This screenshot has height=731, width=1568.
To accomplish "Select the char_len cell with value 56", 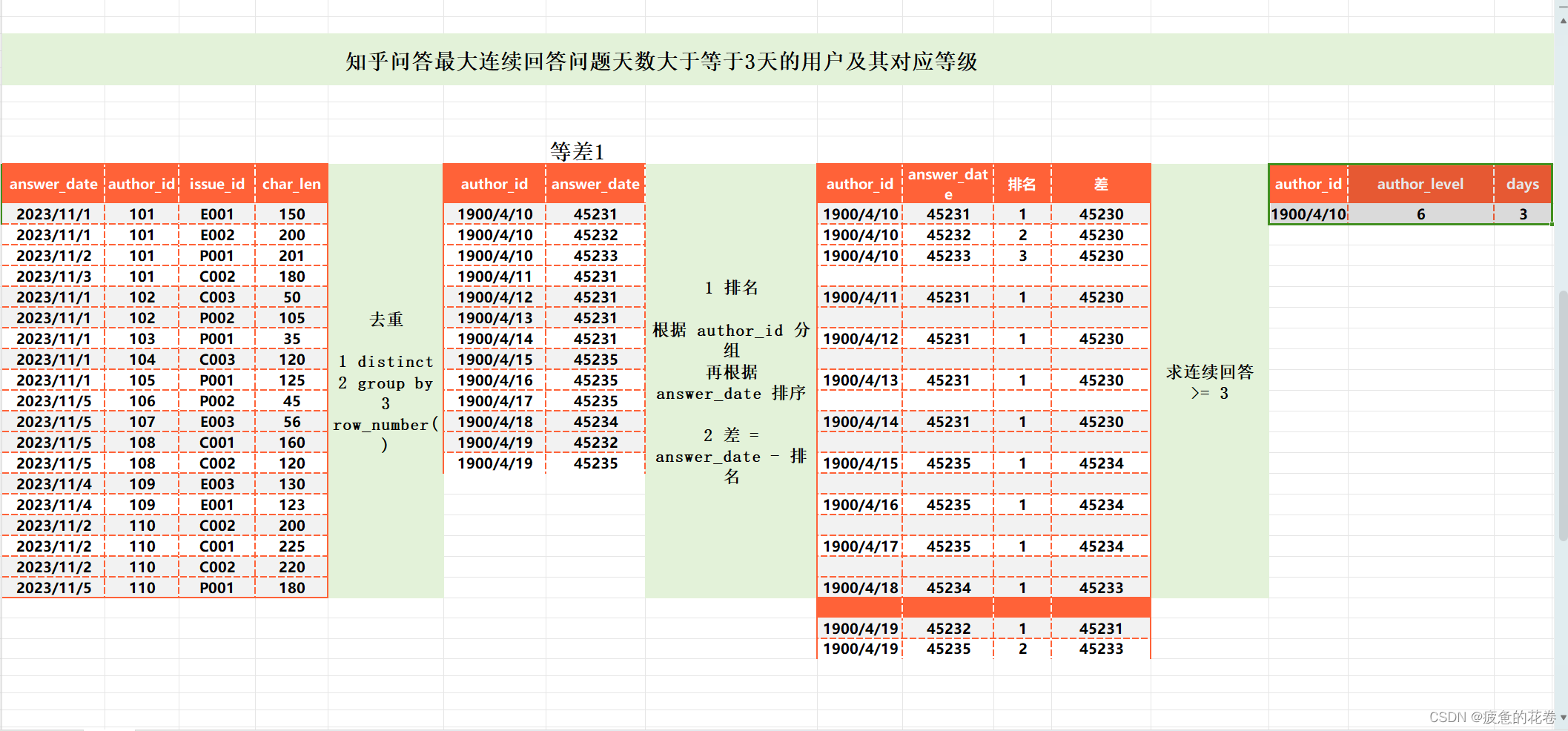I will (x=291, y=422).
